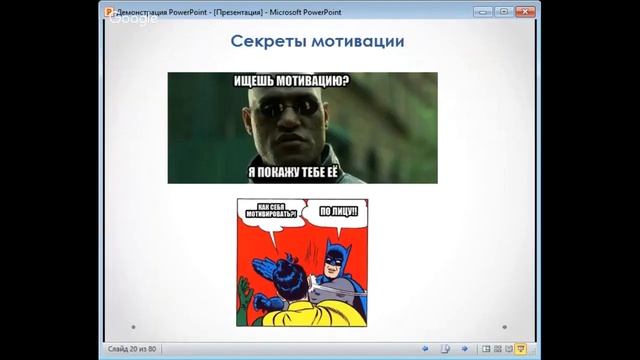The width and height of the screenshot is (640, 360).
Task: Select the highlighted Slide Show view icon
Action: (521, 349)
